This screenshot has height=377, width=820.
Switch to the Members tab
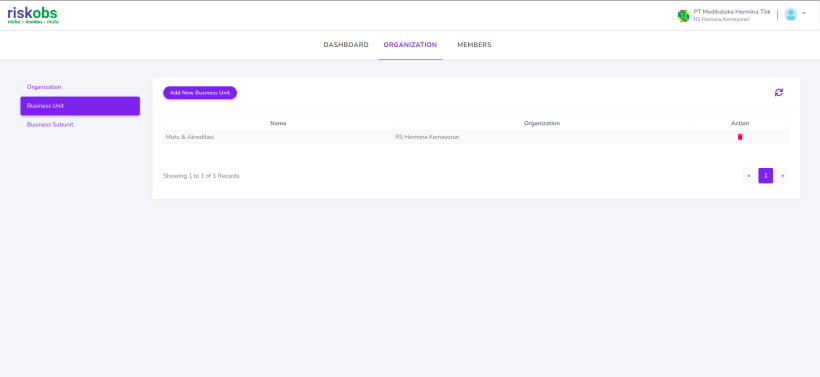point(474,45)
